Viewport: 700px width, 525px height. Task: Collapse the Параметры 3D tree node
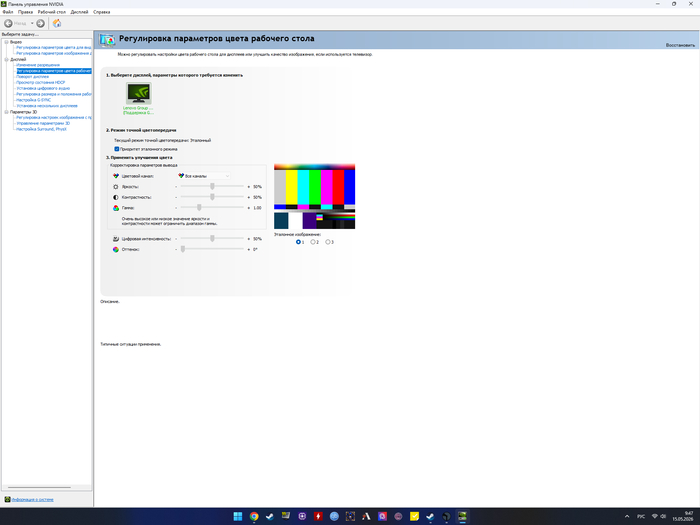click(x=6, y=112)
